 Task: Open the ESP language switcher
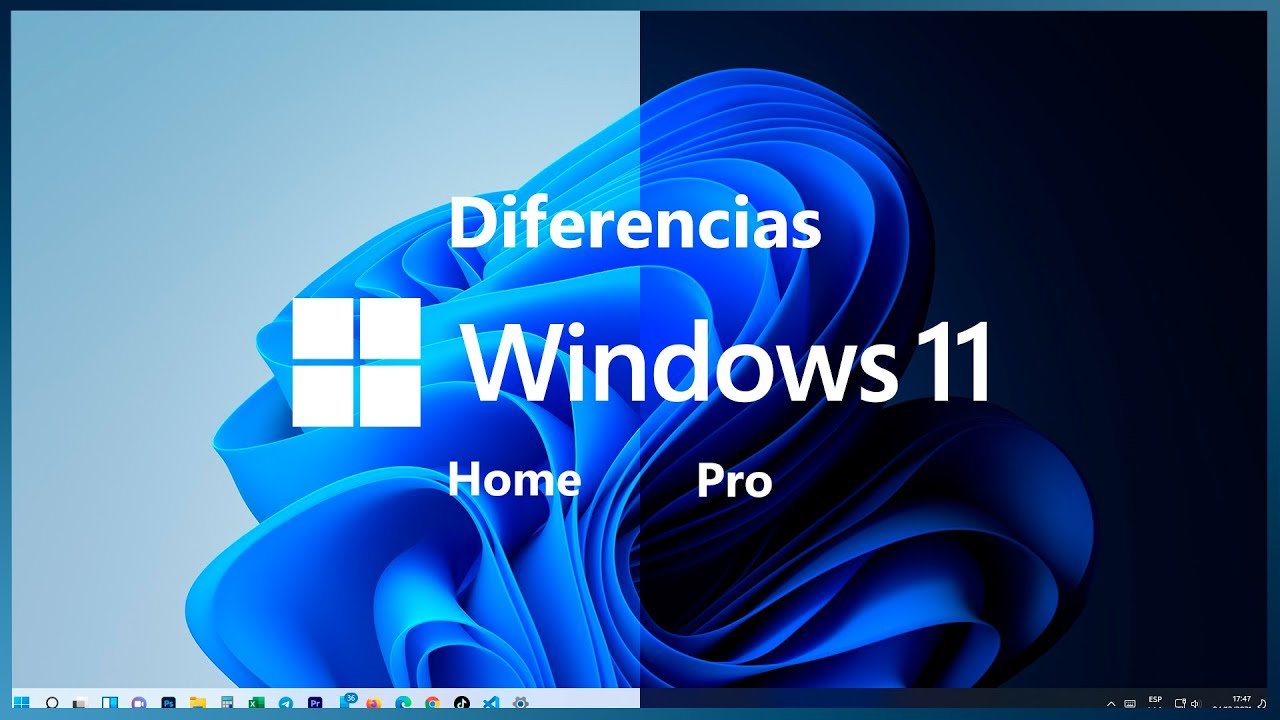pos(1155,703)
